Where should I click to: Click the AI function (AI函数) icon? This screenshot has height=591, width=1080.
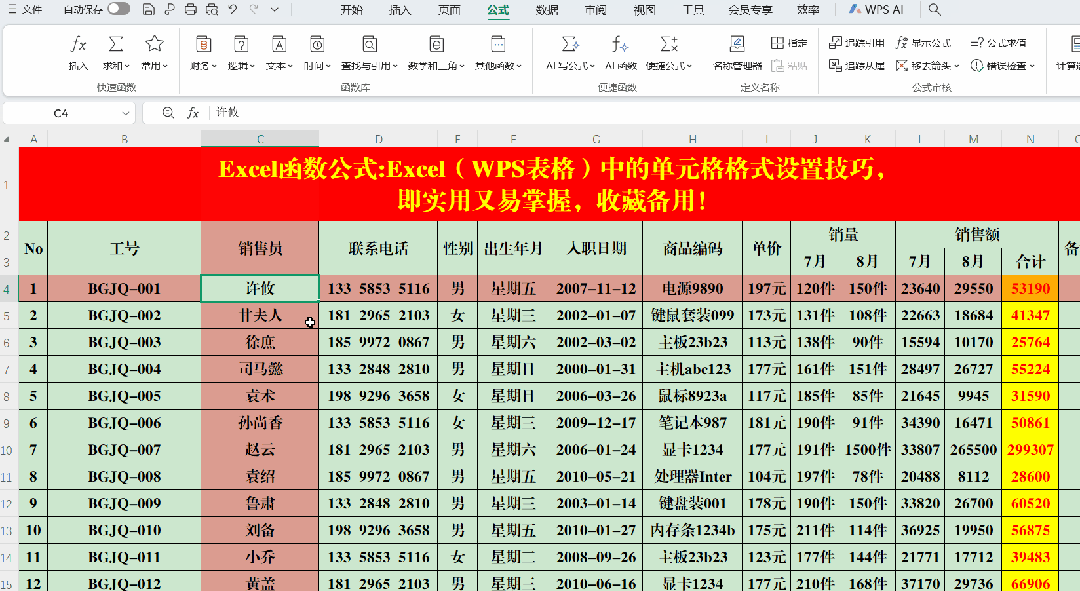[x=620, y=46]
